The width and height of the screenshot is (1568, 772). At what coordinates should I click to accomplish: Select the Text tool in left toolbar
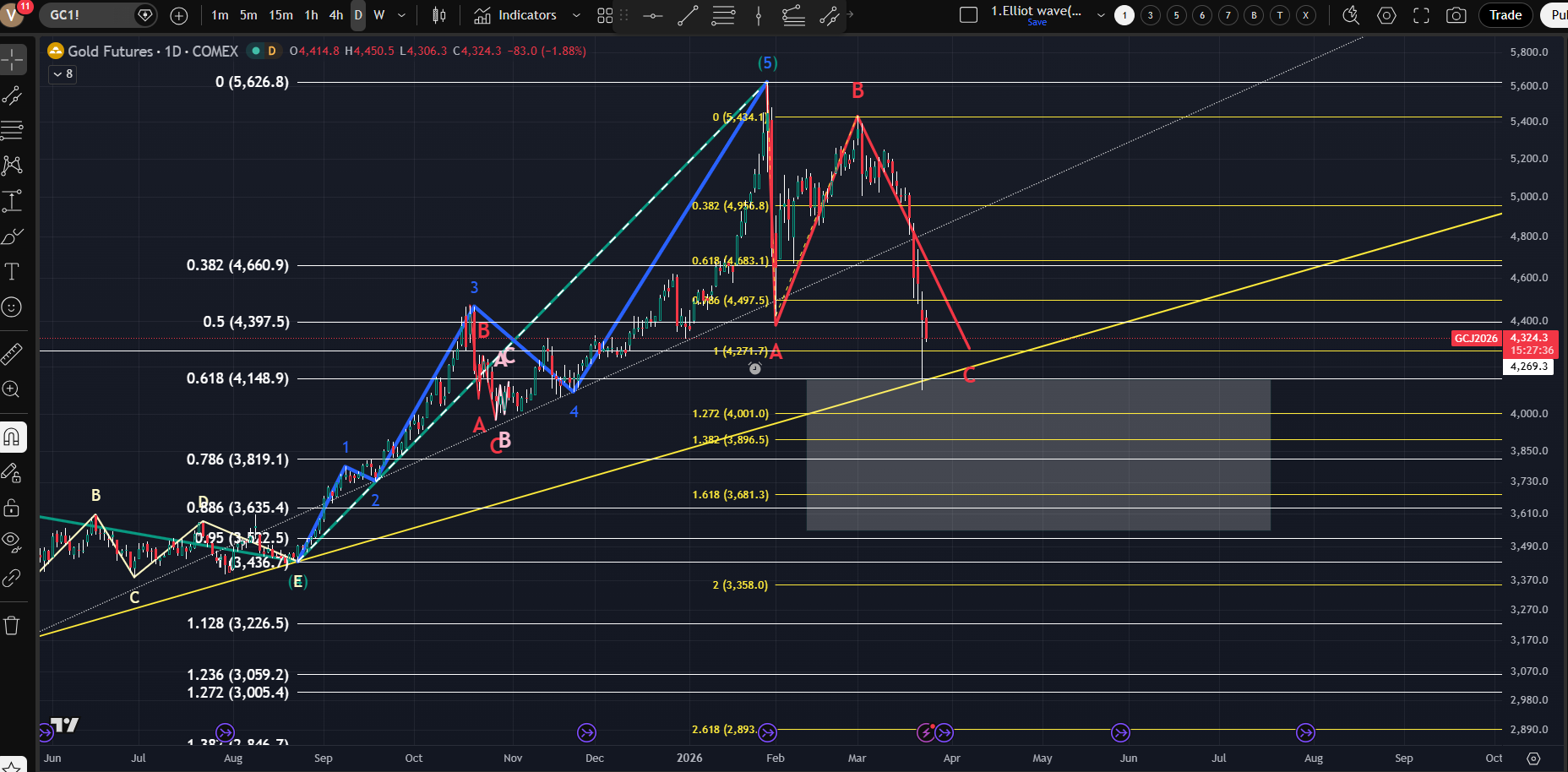pyautogui.click(x=12, y=271)
